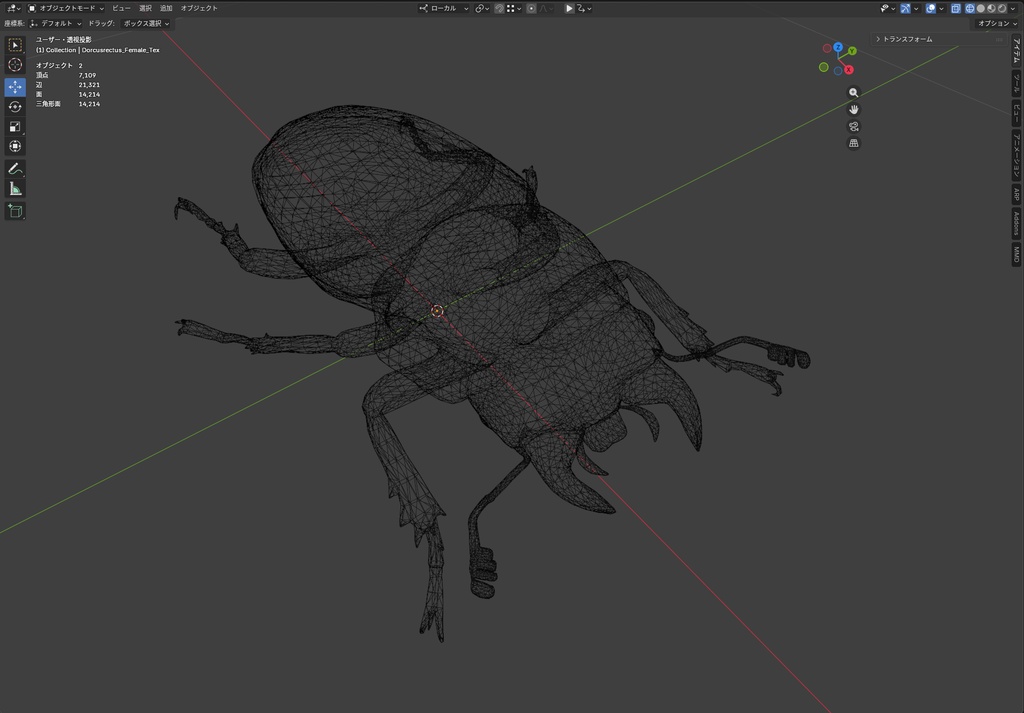Open the overlays options dropdown arrow
This screenshot has height=713, width=1024.
pyautogui.click(x=941, y=8)
